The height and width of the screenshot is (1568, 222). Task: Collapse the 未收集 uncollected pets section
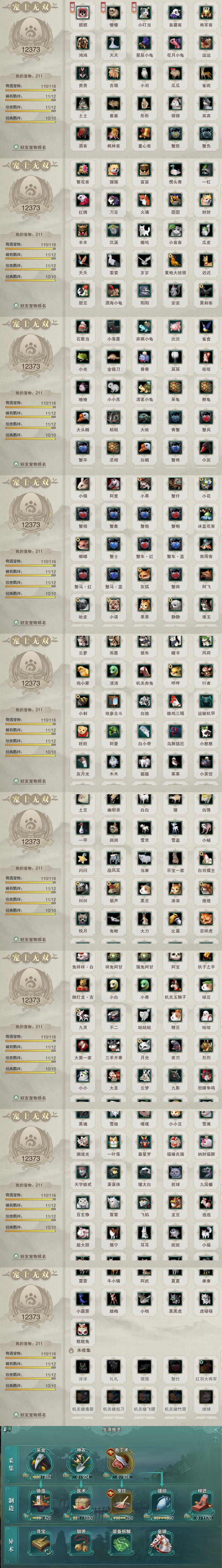80,1350
